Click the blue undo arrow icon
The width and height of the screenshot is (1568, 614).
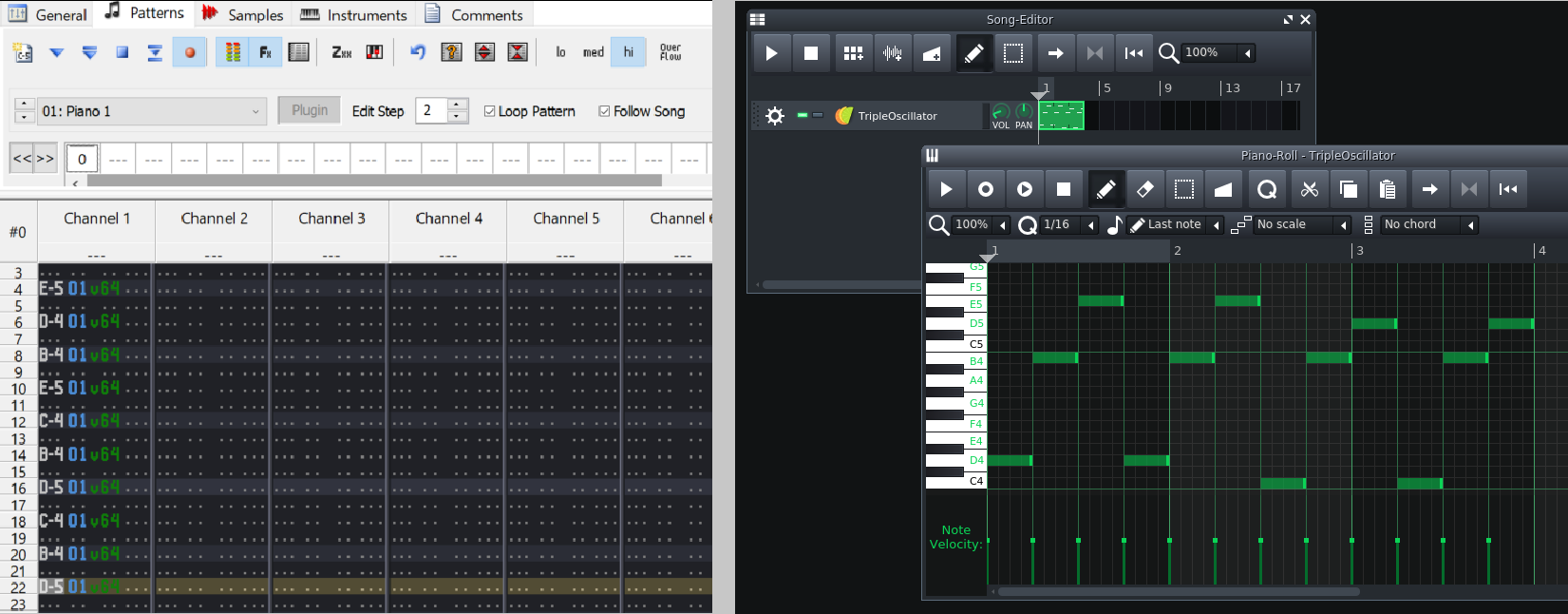coord(418,52)
